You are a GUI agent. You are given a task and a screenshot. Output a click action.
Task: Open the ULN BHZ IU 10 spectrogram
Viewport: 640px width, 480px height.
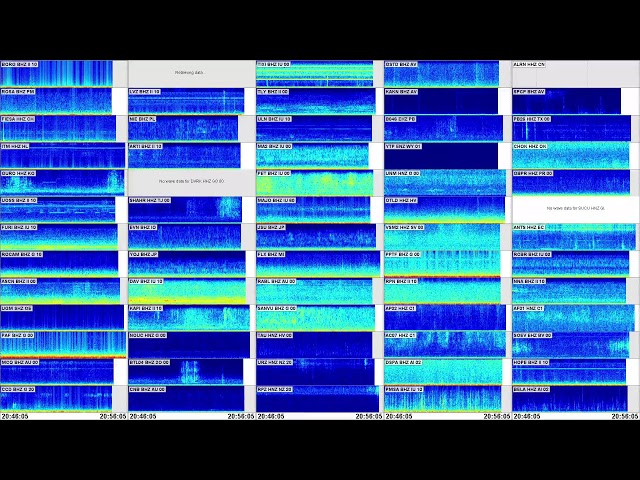pyautogui.click(x=314, y=128)
